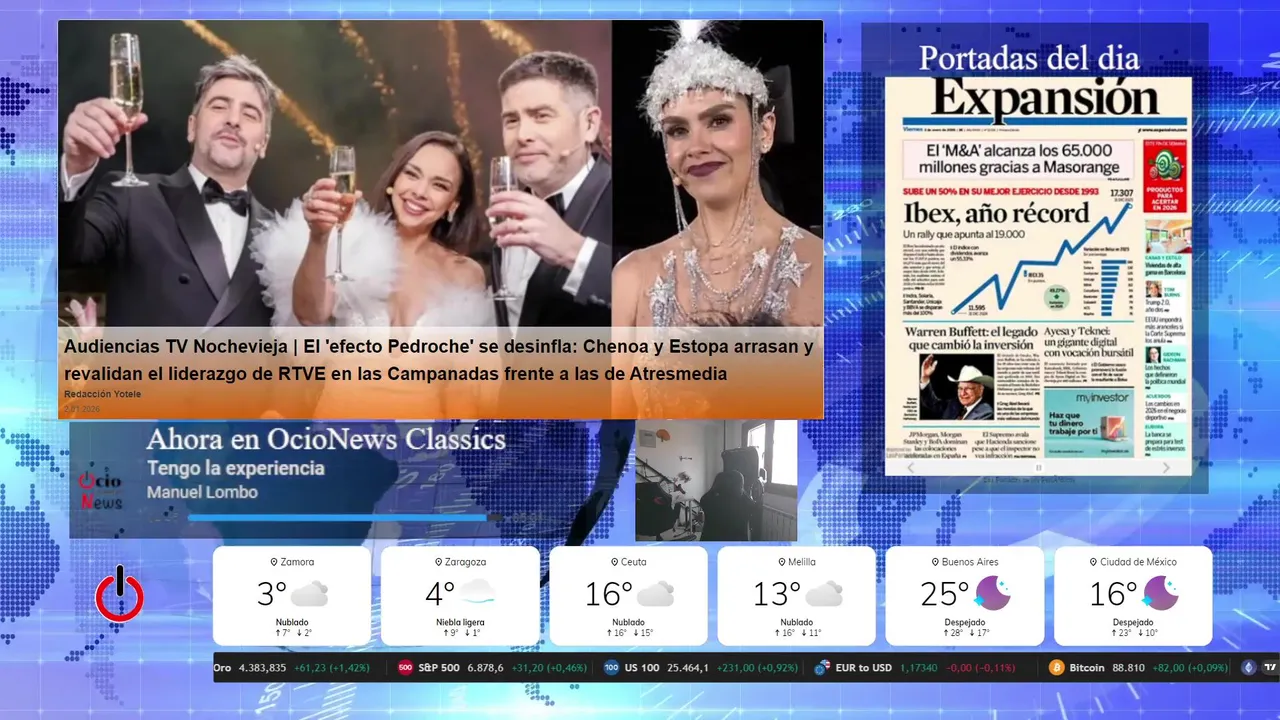
Task: Click the US 100 25.464,1 quote
Action: point(701,668)
